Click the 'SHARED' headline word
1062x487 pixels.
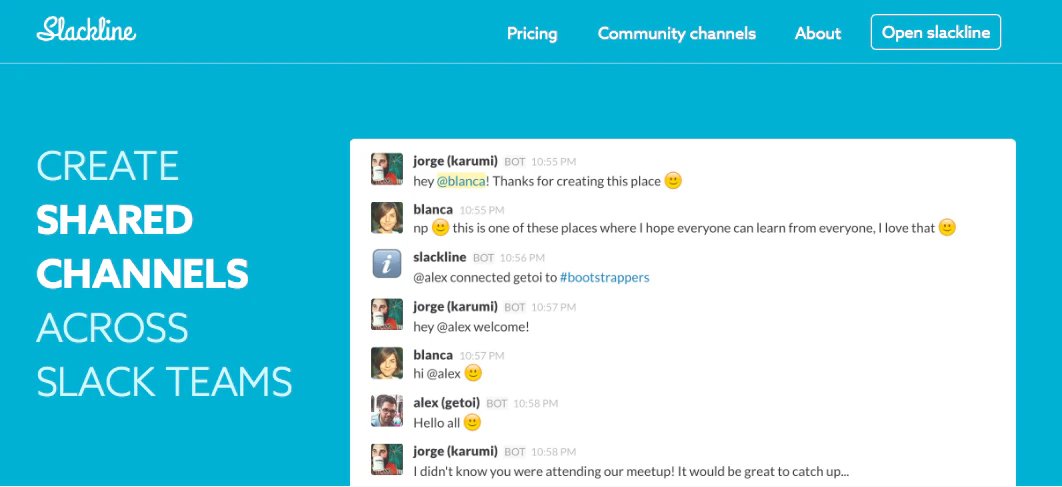115,219
